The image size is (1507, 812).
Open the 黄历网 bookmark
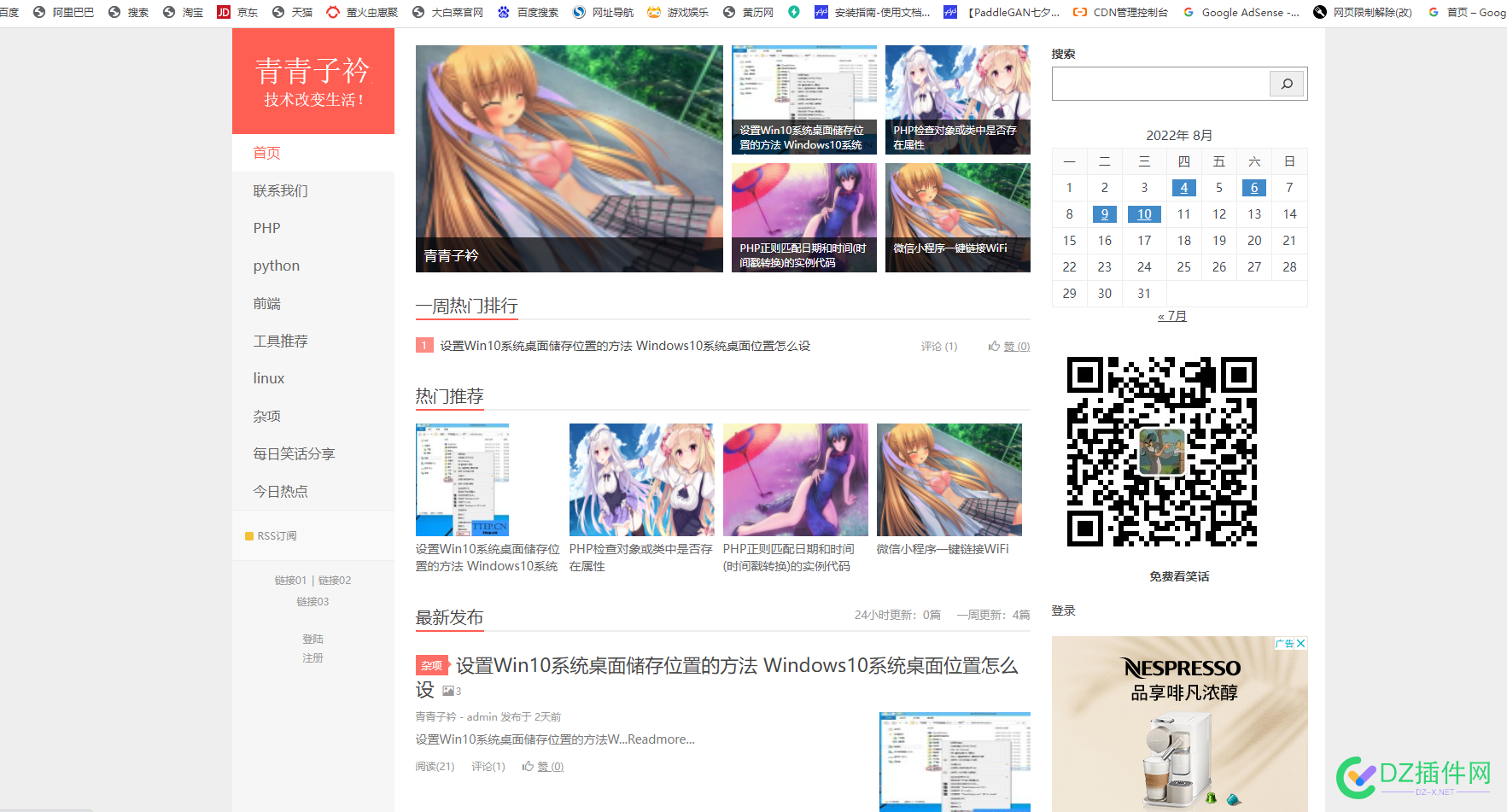(748, 12)
